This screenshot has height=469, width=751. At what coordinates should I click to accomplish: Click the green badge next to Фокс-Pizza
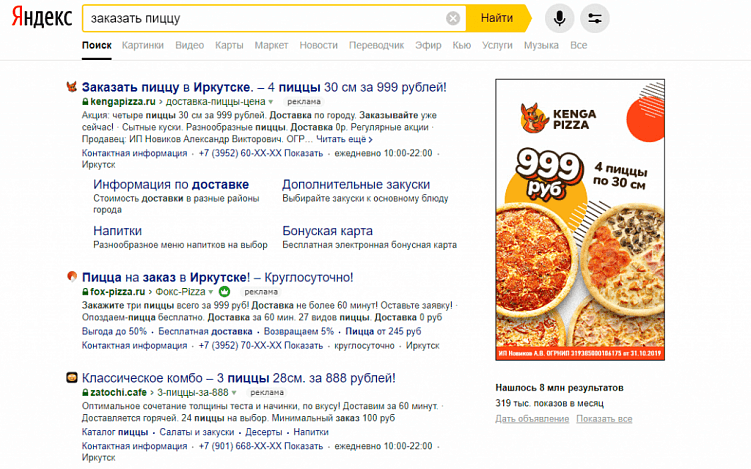click(225, 292)
